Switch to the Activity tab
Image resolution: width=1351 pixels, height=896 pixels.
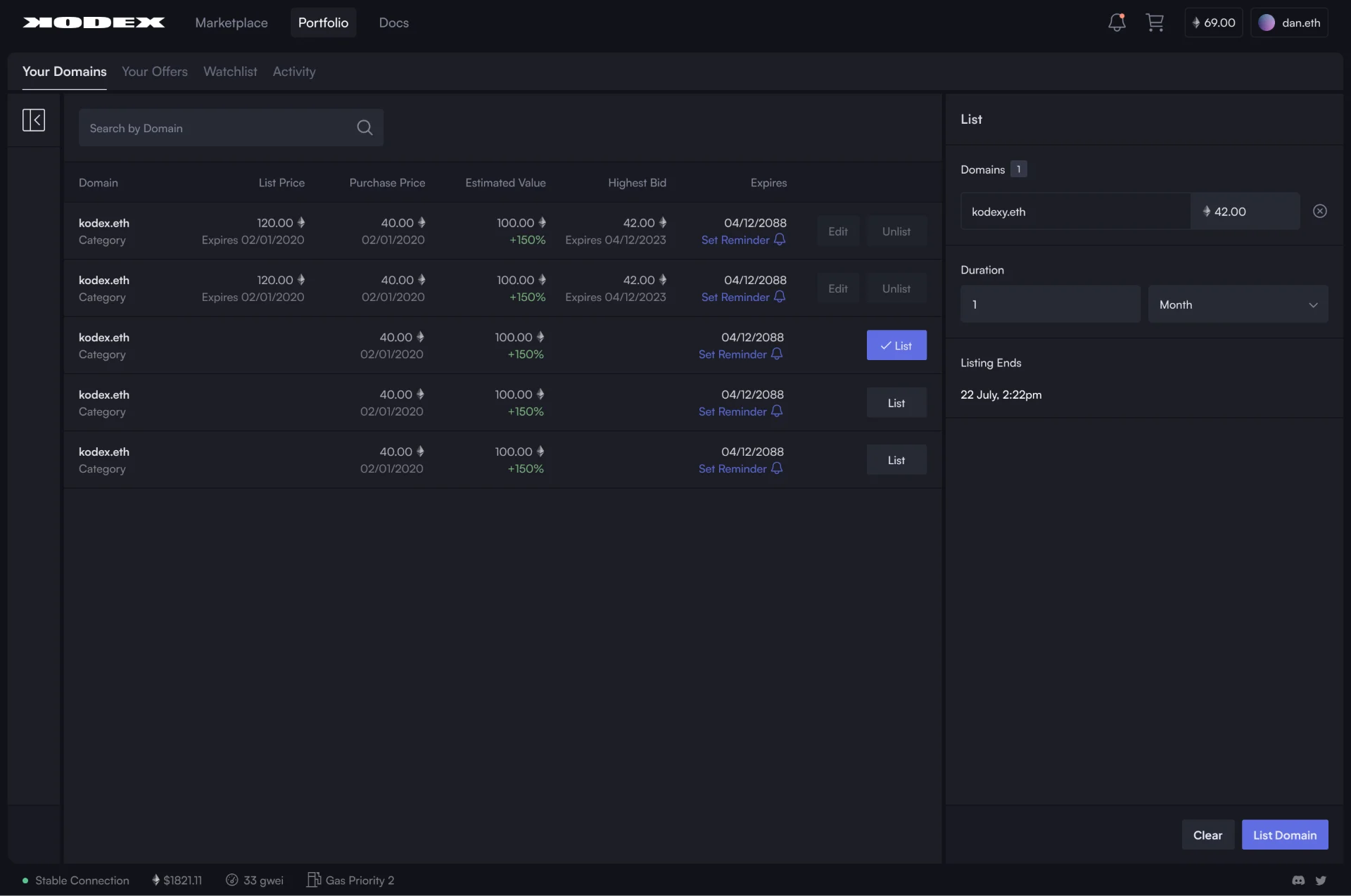click(x=294, y=72)
